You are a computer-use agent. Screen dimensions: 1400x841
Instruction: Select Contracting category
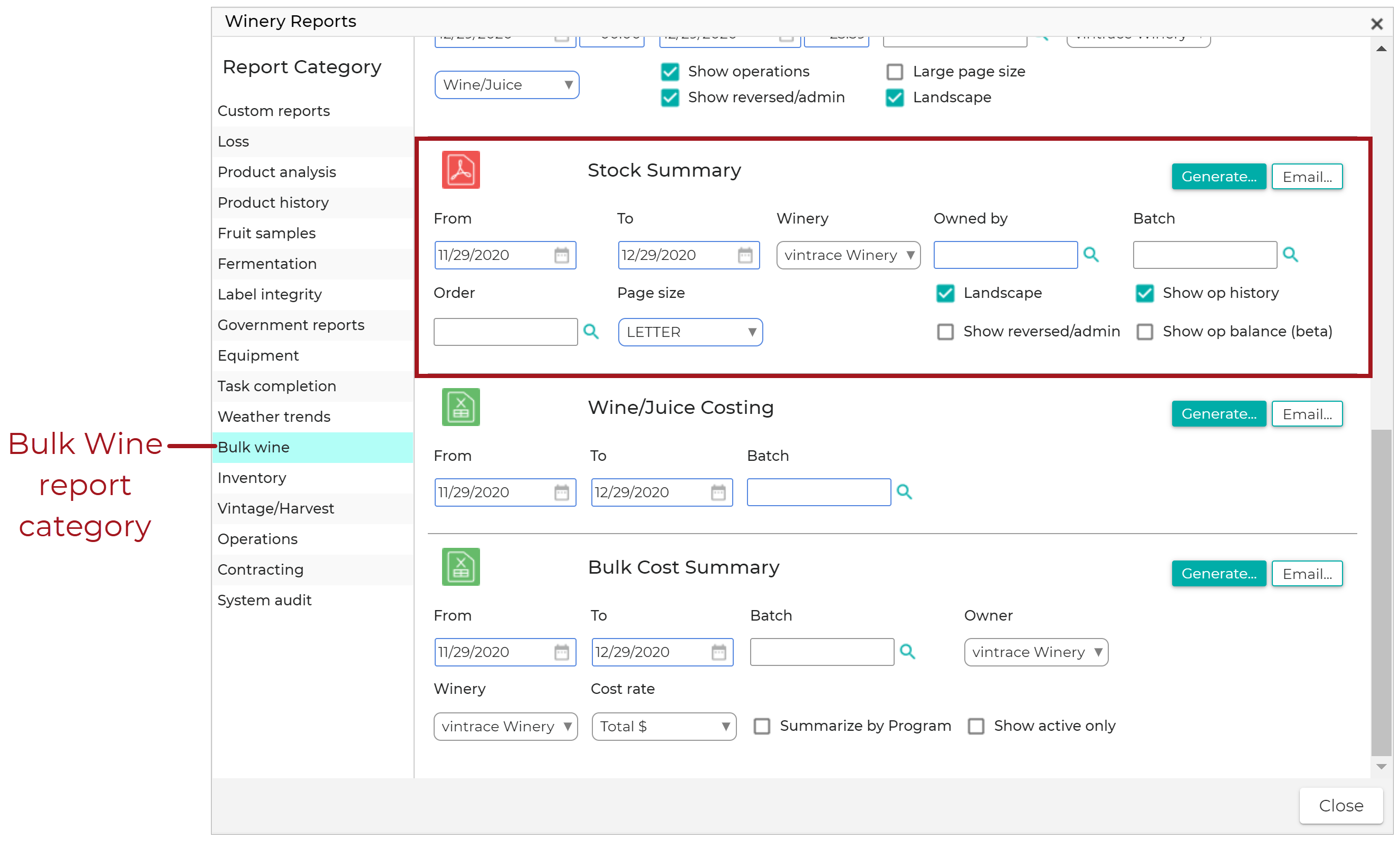312,570
